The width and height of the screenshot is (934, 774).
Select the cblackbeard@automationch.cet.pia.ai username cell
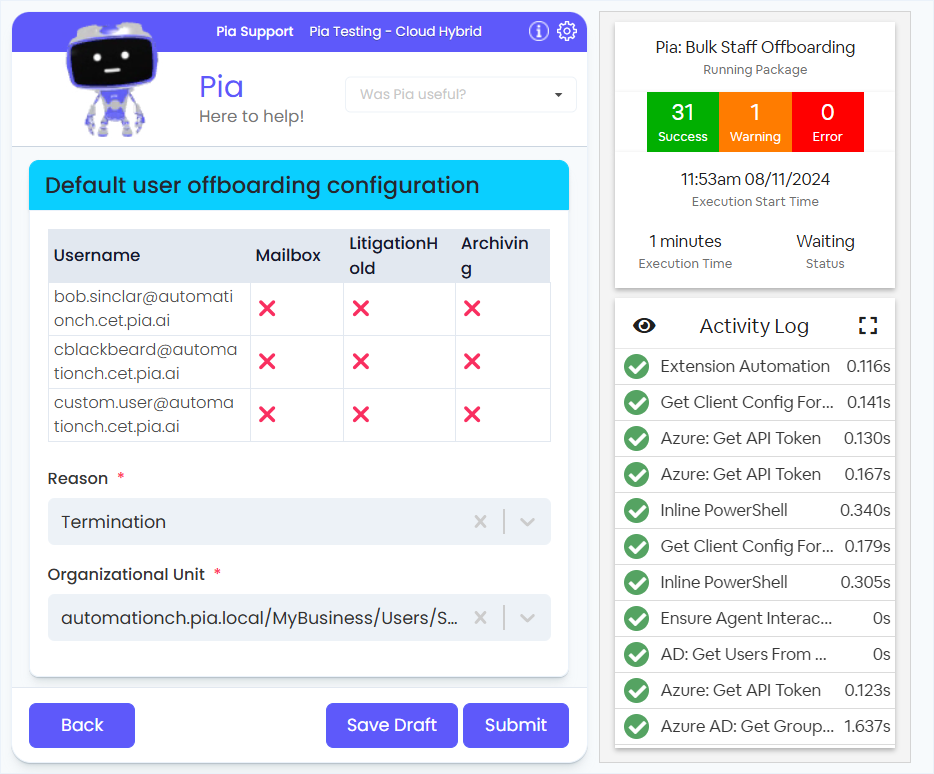click(x=149, y=362)
